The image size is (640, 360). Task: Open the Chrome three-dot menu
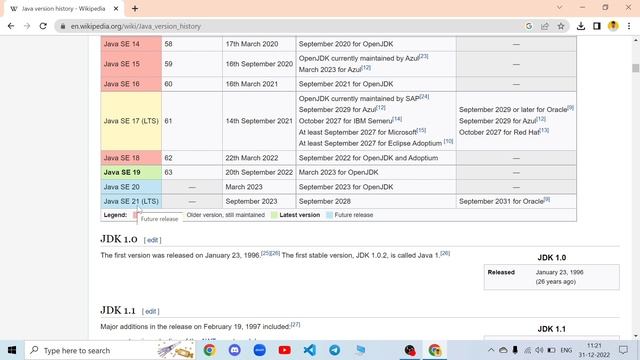click(629, 26)
